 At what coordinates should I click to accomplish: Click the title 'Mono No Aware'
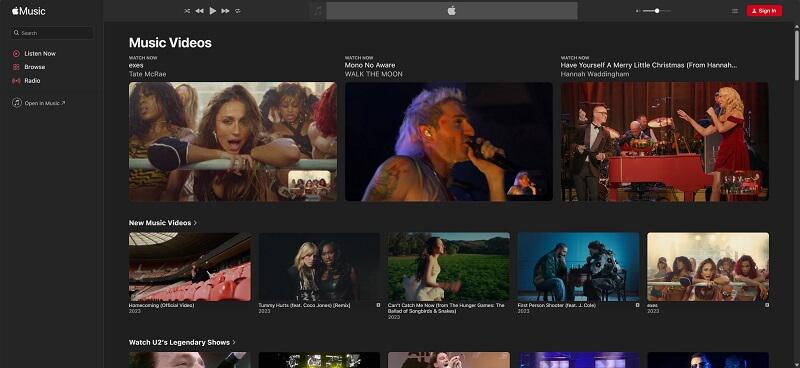(370, 65)
